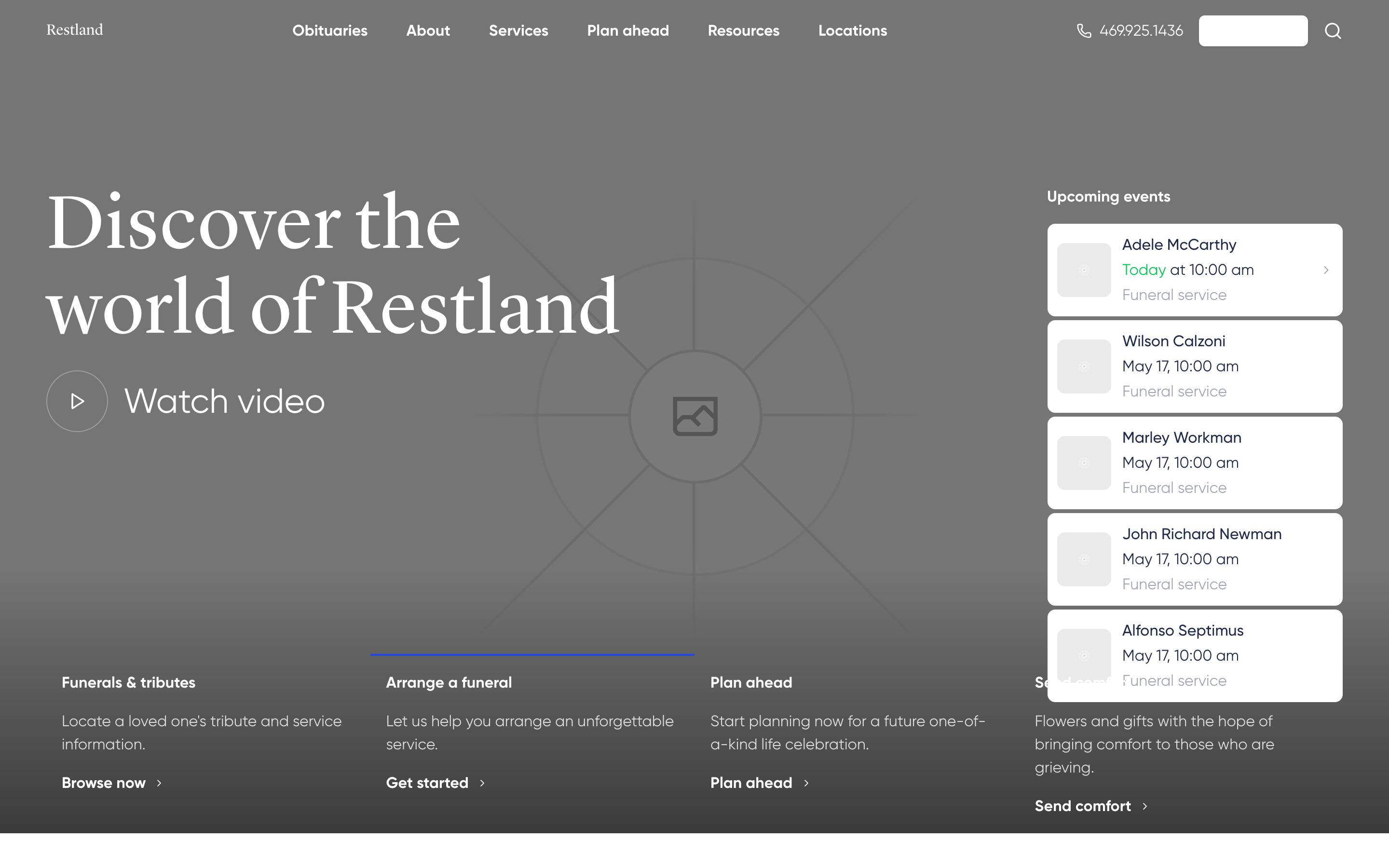Open the About menu
This screenshot has width=1389, height=868.
point(428,30)
